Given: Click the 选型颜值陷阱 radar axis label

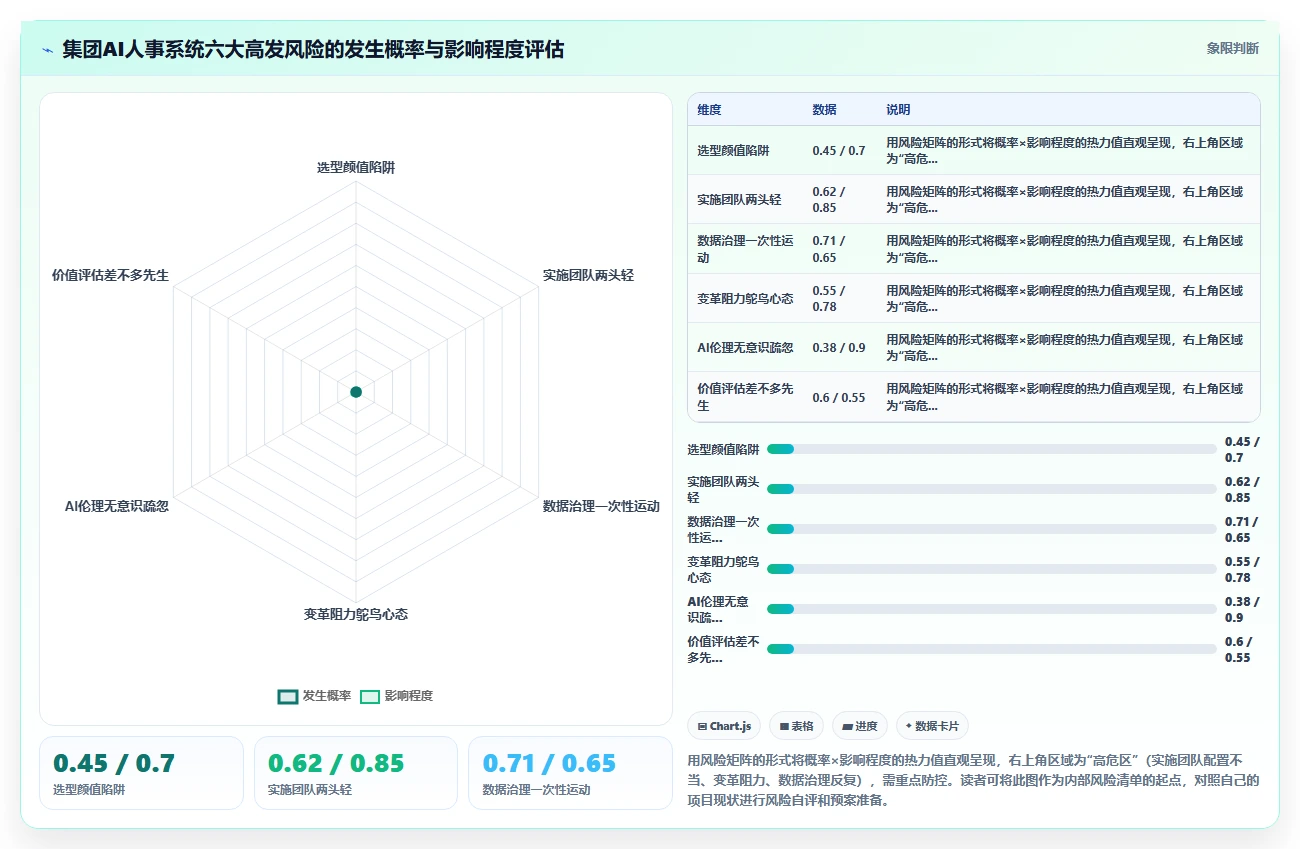Looking at the screenshot, I should click(356, 168).
